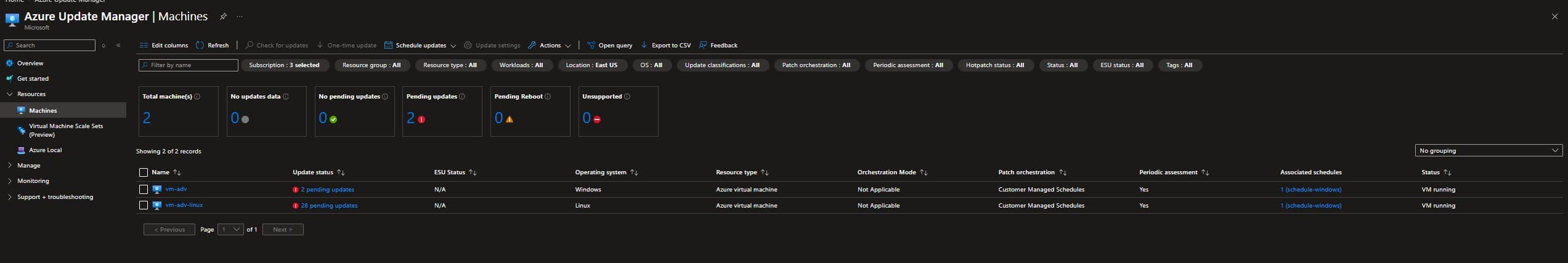
Task: Click the Refresh circular arrow icon
Action: coord(200,46)
